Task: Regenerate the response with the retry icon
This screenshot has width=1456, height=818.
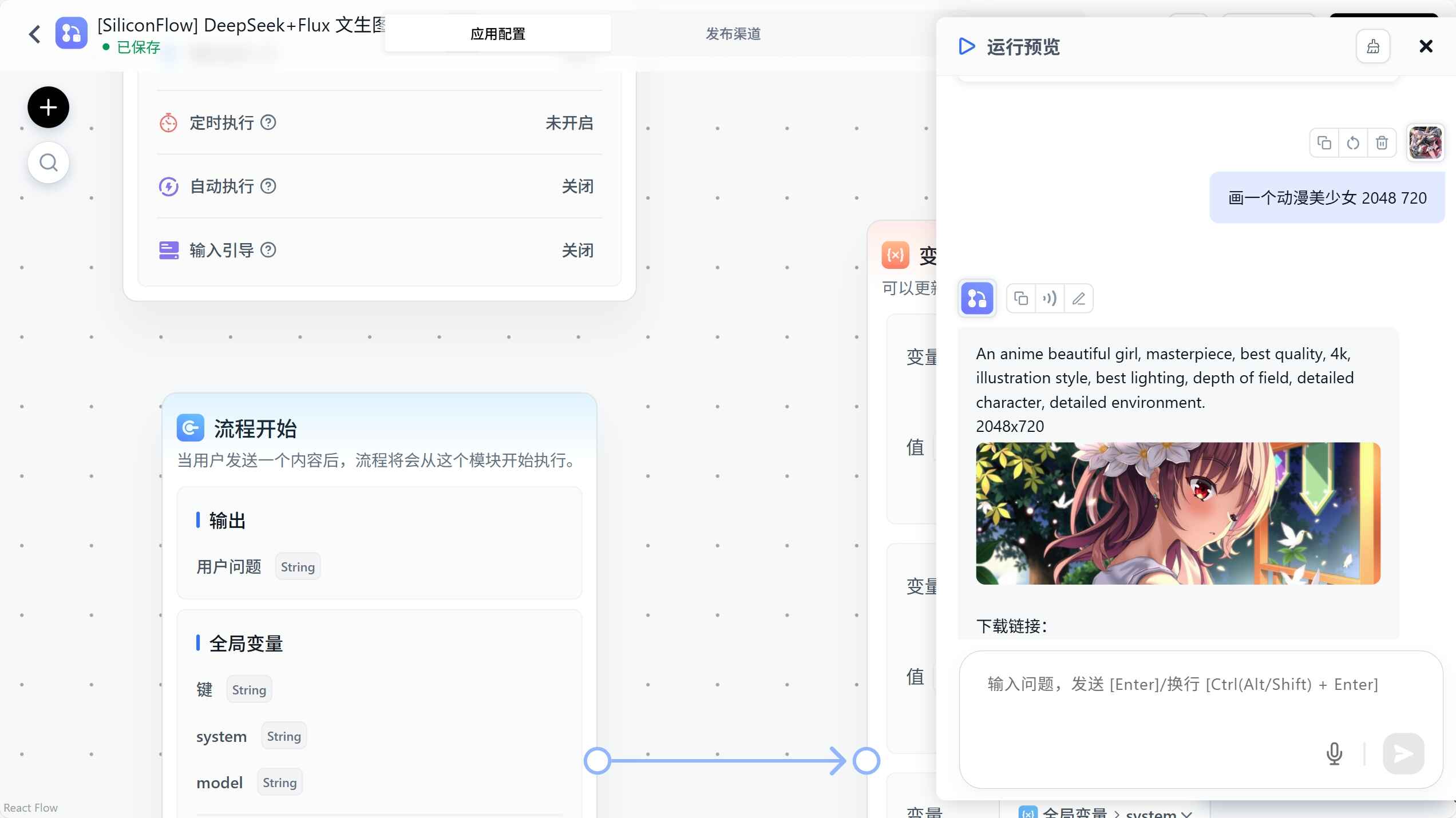Action: coord(1353,143)
